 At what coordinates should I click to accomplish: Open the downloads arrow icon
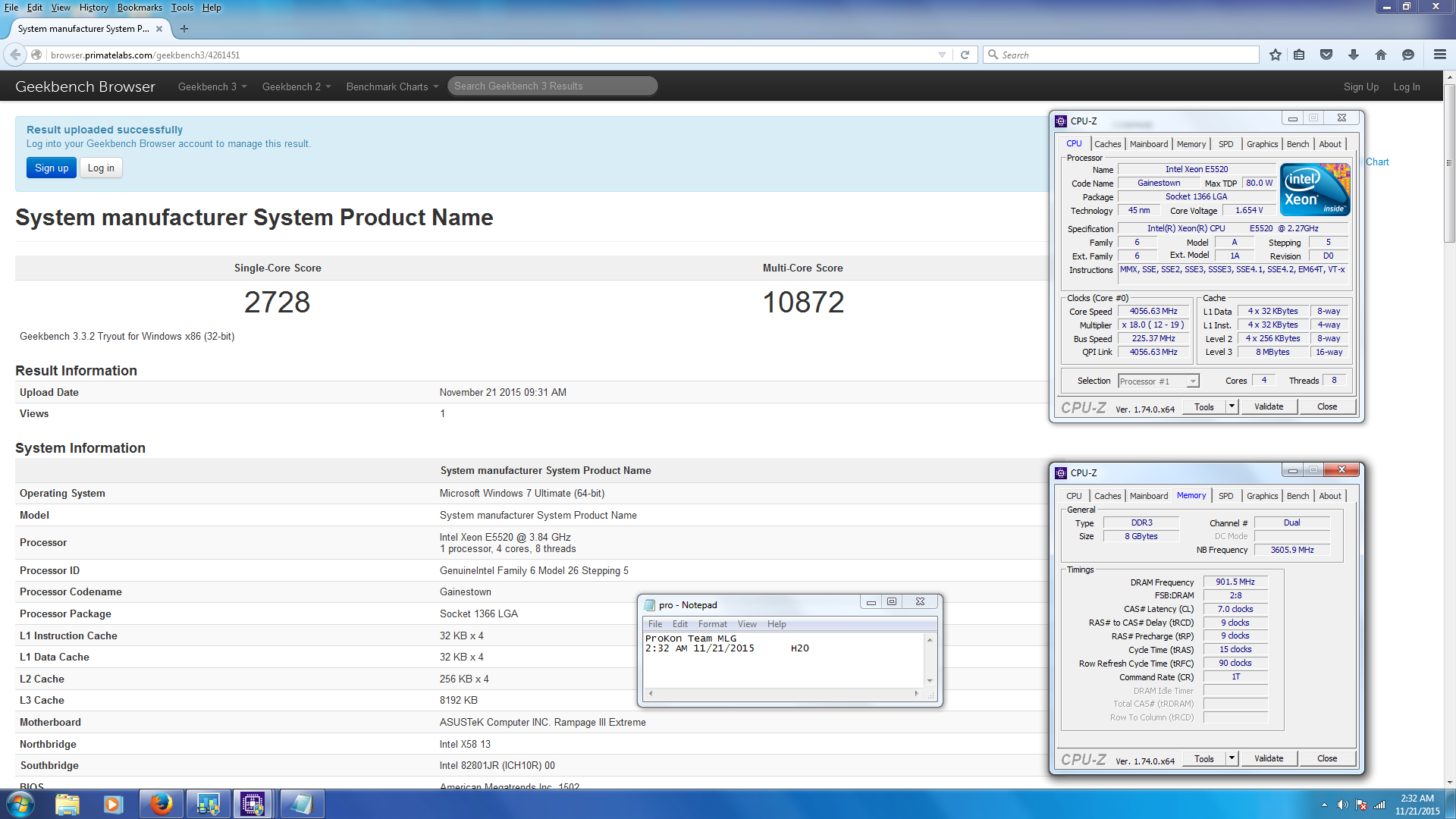tap(1354, 55)
